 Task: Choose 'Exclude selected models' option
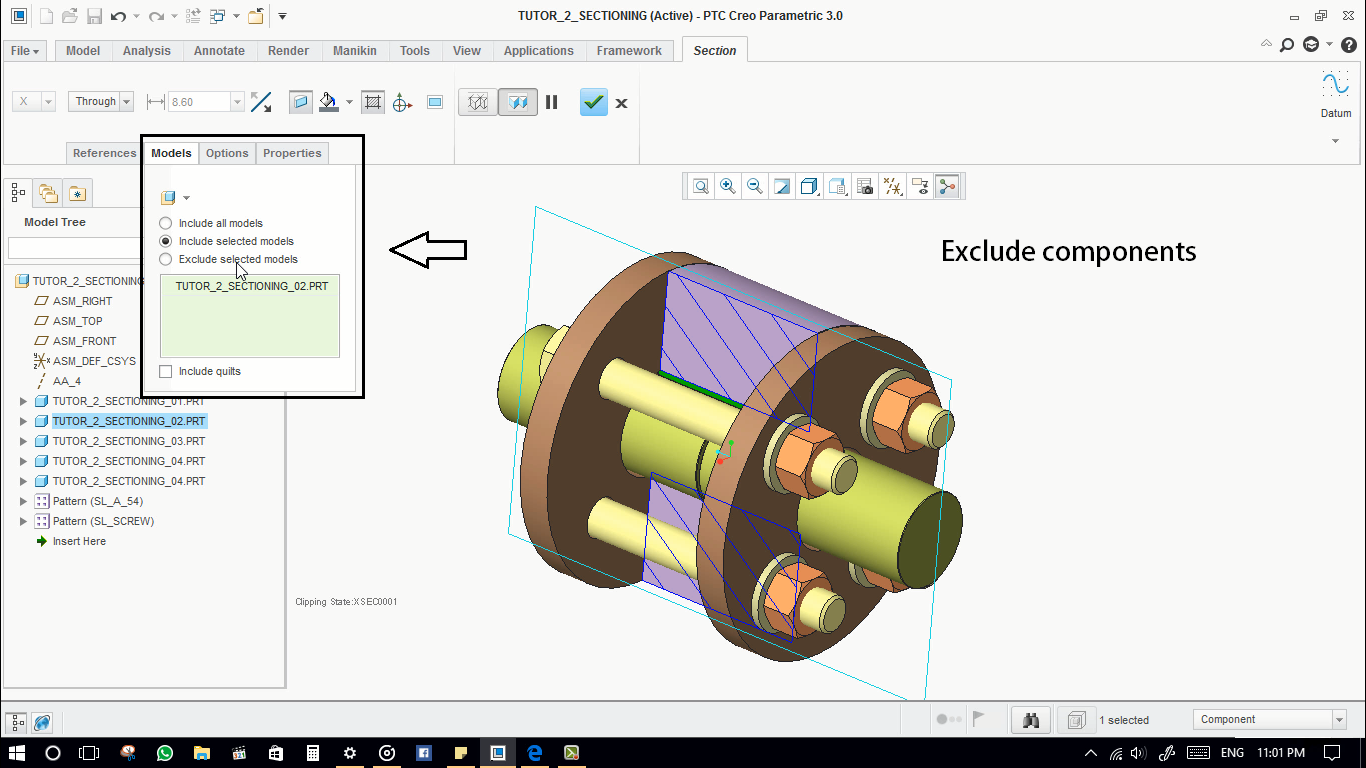(166, 259)
